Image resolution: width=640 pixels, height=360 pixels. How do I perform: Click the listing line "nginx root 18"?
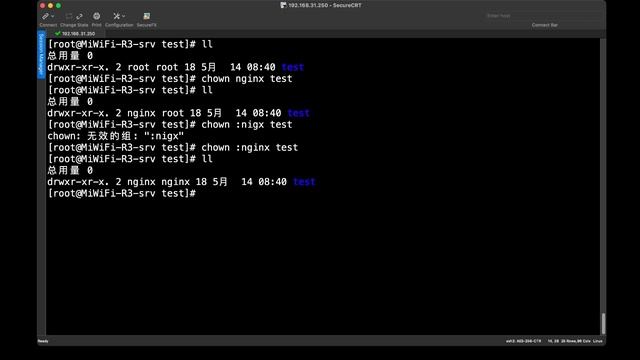pos(178,113)
